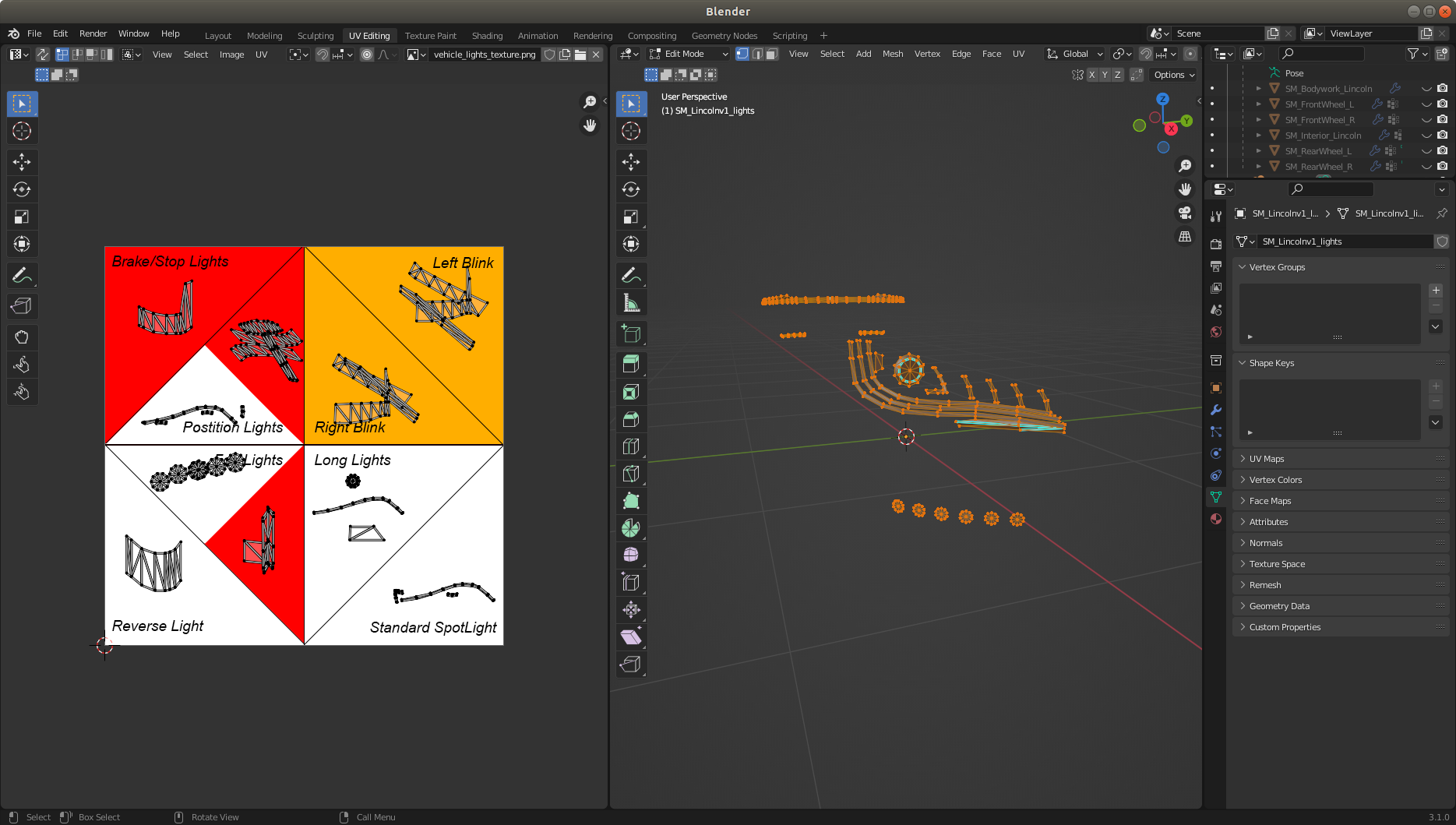The height and width of the screenshot is (825, 1456).
Task: Open the Render menu
Action: point(93,33)
